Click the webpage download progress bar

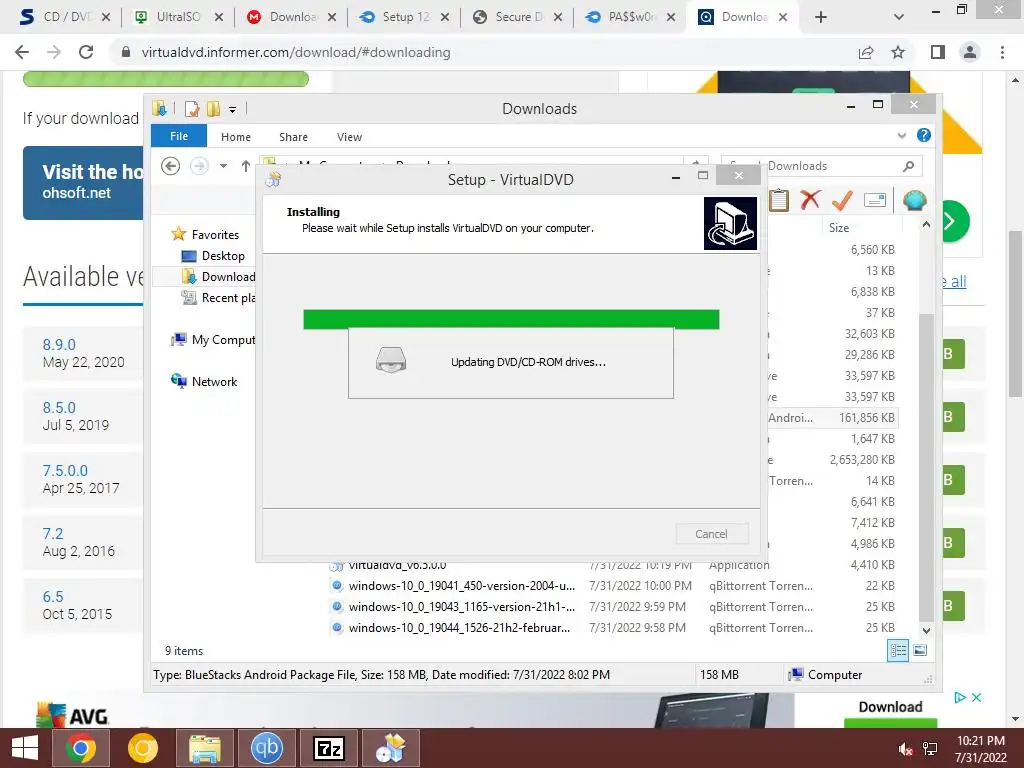pos(165,79)
